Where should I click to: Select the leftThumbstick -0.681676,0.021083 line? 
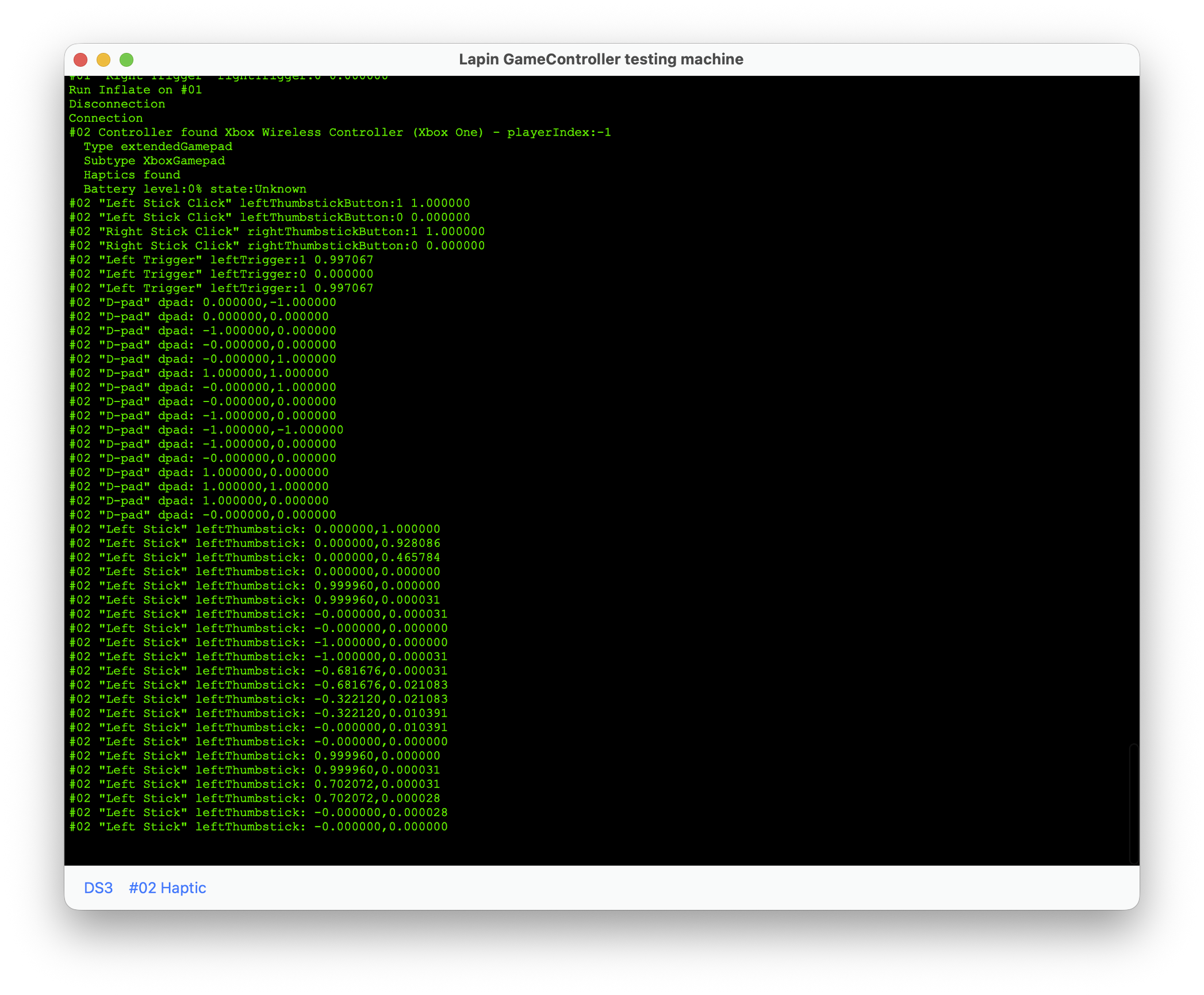(258, 685)
